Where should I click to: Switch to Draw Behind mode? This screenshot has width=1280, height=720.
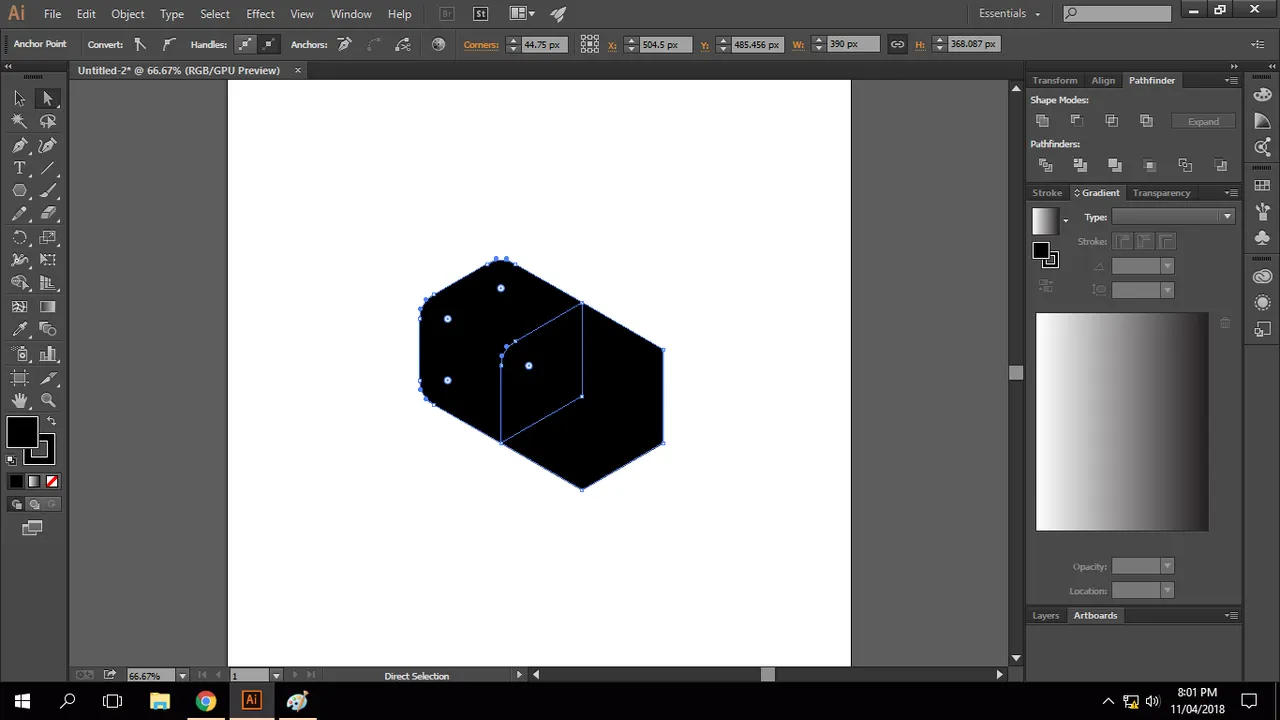[34, 505]
